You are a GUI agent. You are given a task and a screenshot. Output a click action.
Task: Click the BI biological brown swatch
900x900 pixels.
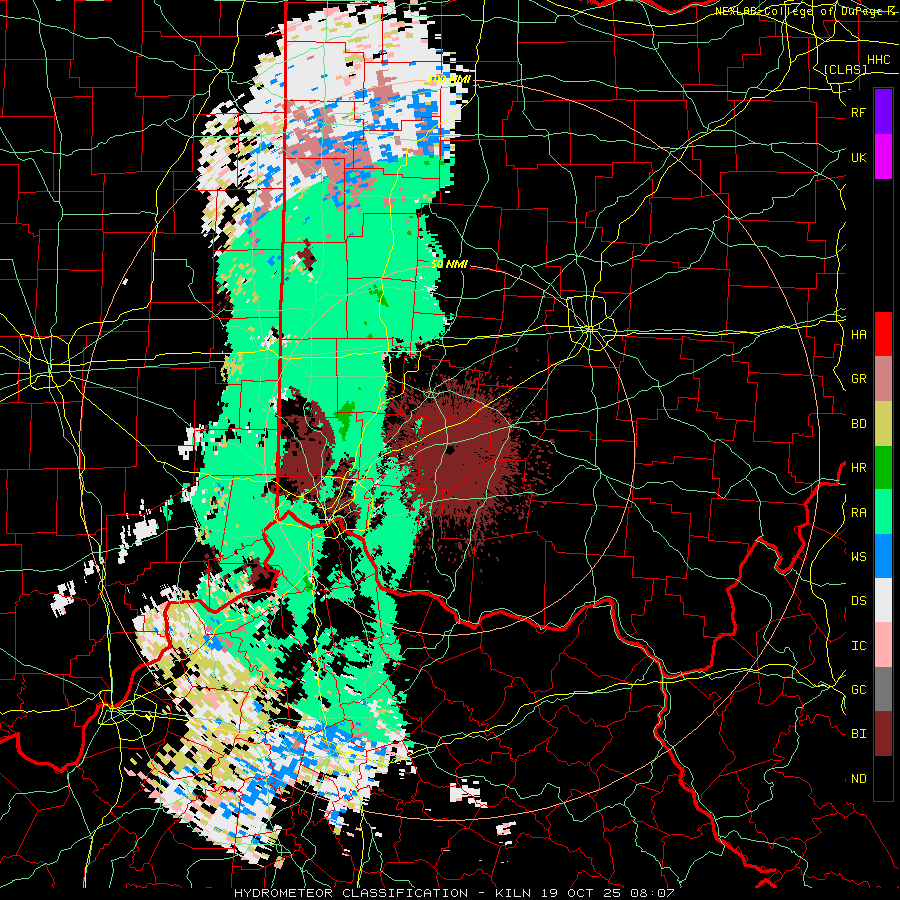pyautogui.click(x=883, y=734)
